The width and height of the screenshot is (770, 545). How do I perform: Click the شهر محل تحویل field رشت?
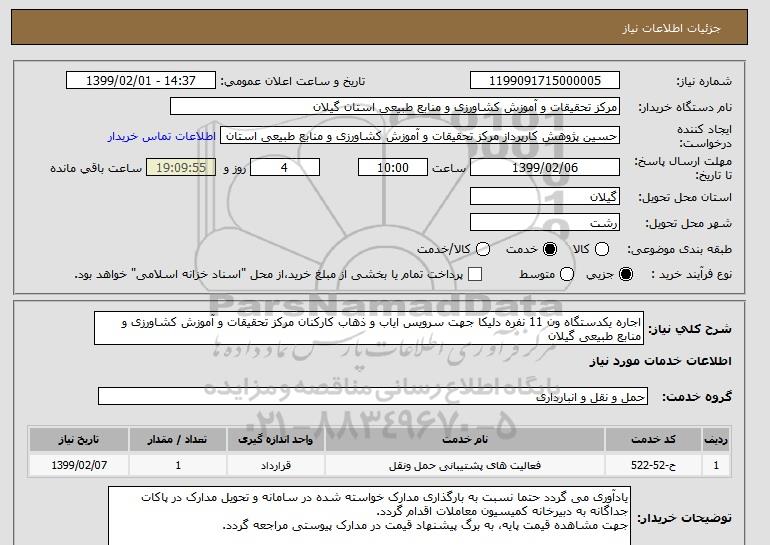pos(545,222)
